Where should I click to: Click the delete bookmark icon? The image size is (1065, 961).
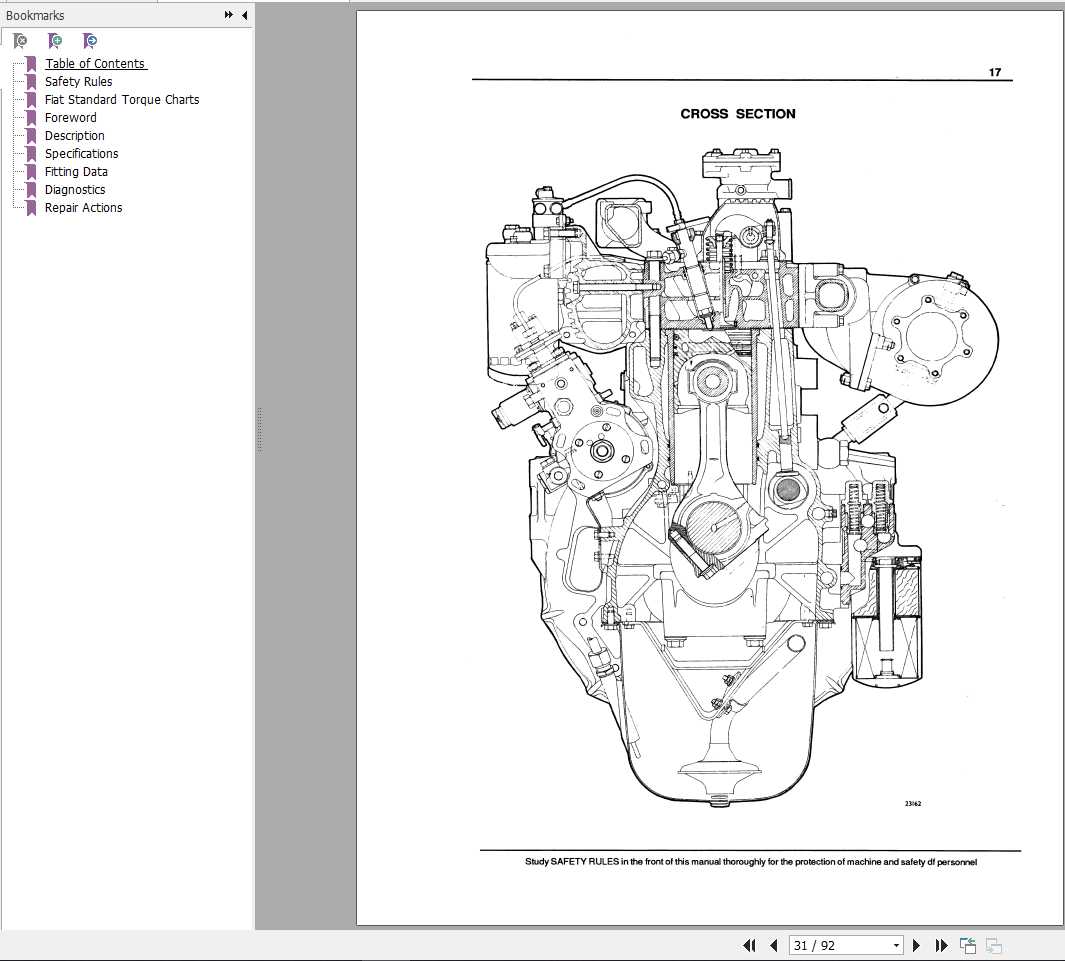coord(19,41)
